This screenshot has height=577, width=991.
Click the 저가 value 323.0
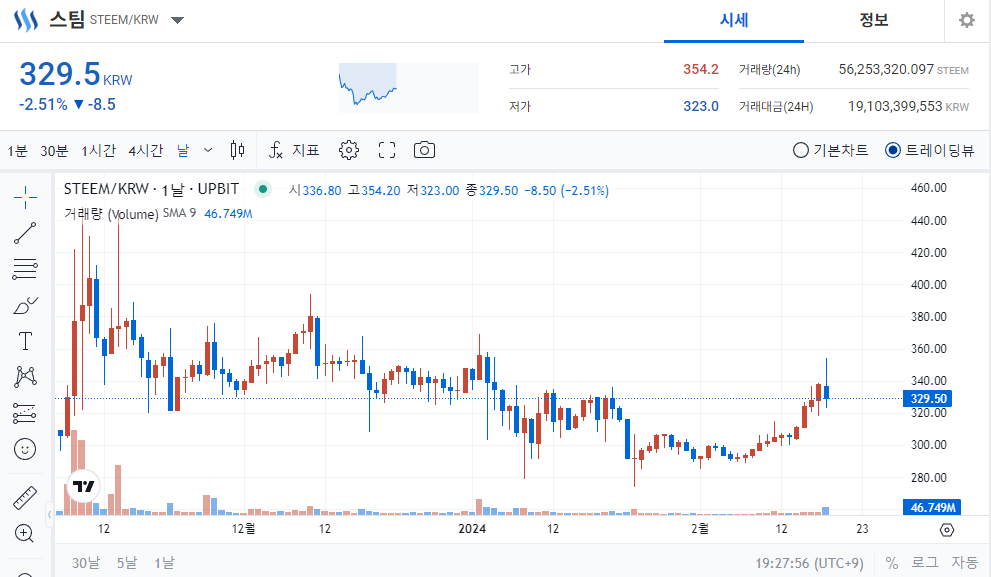(700, 106)
